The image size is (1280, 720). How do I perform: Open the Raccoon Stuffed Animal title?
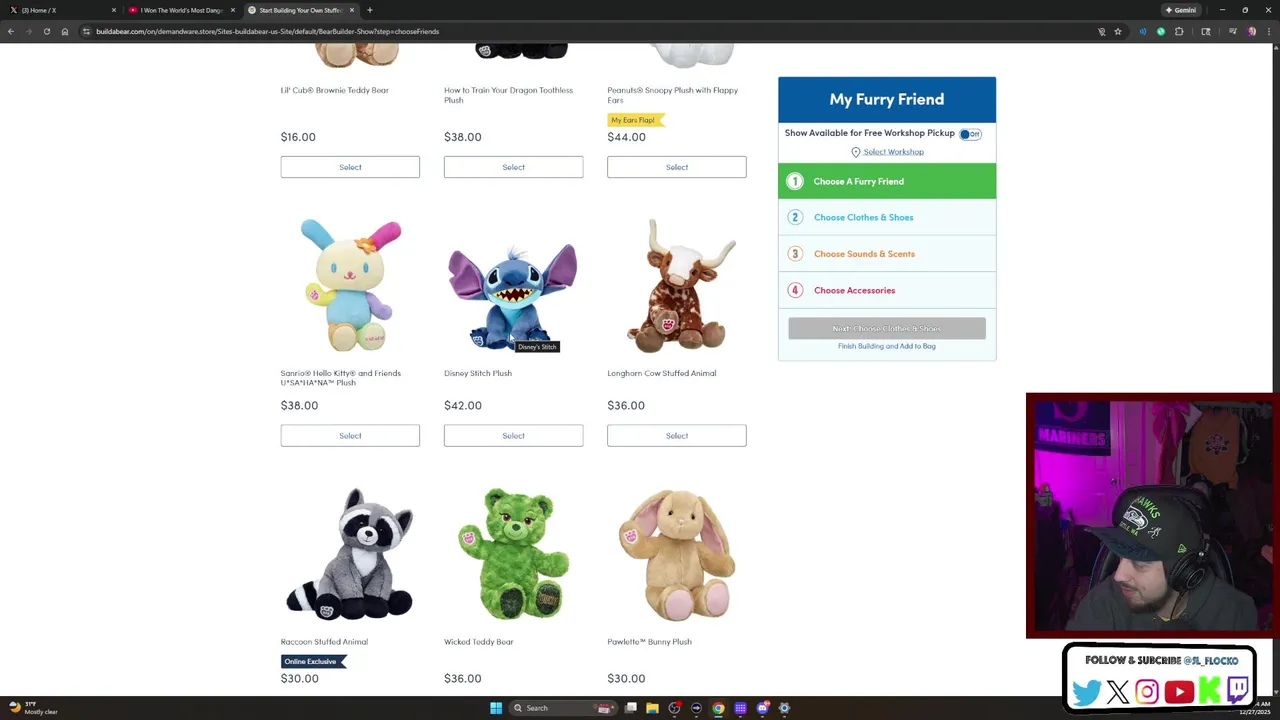pyautogui.click(x=324, y=642)
